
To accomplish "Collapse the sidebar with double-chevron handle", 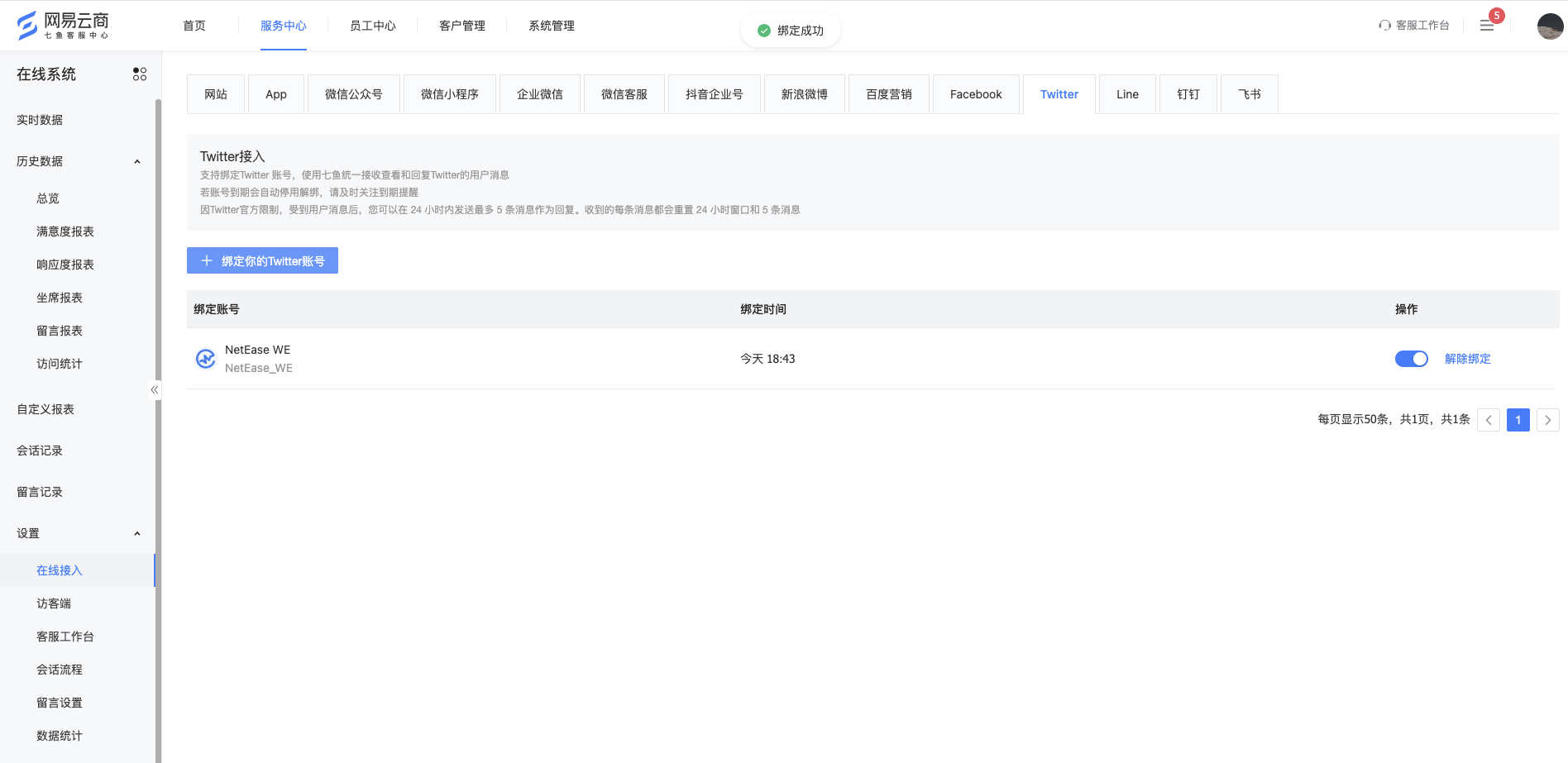I will (x=155, y=389).
